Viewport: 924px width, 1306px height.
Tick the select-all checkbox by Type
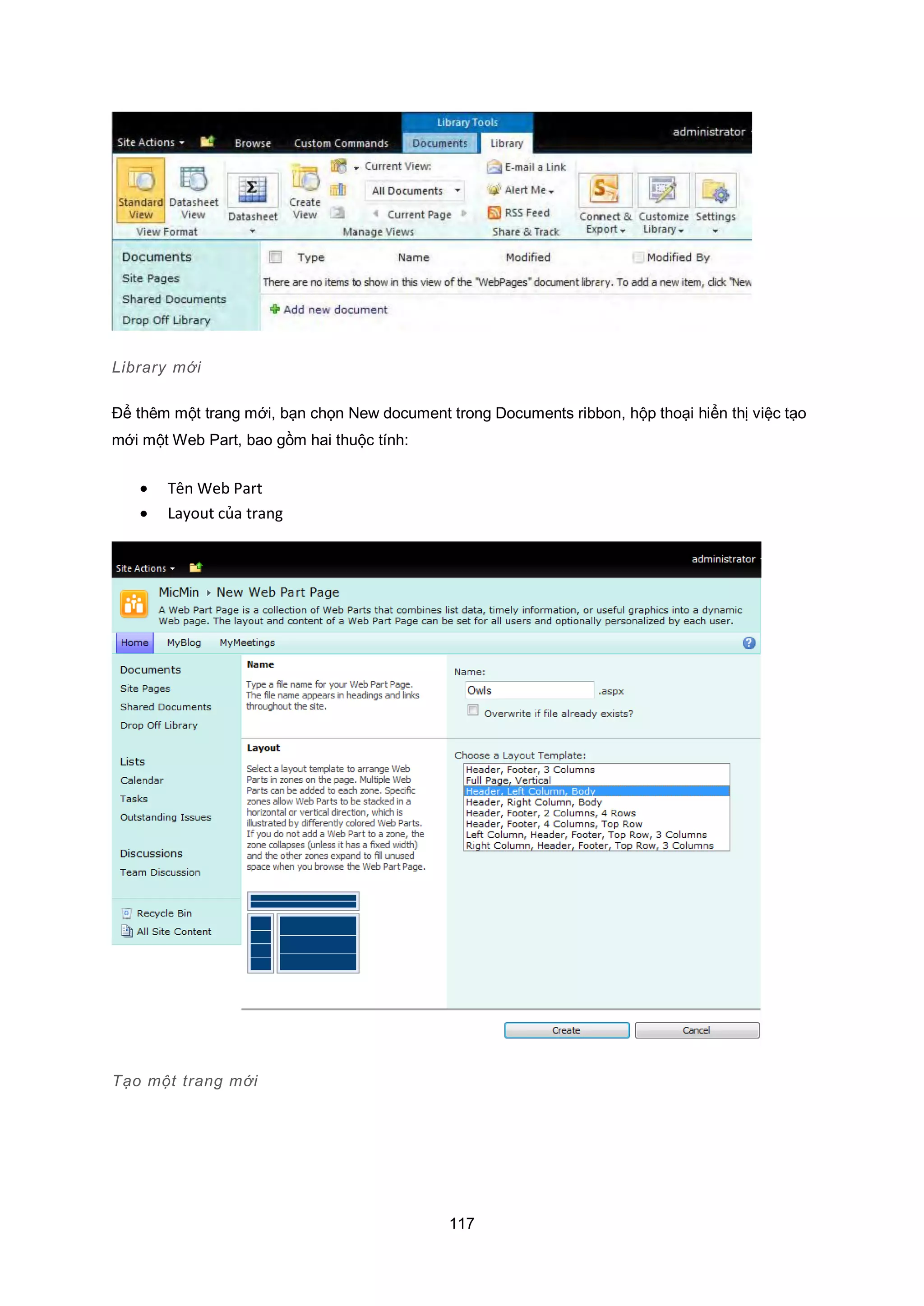[x=276, y=257]
